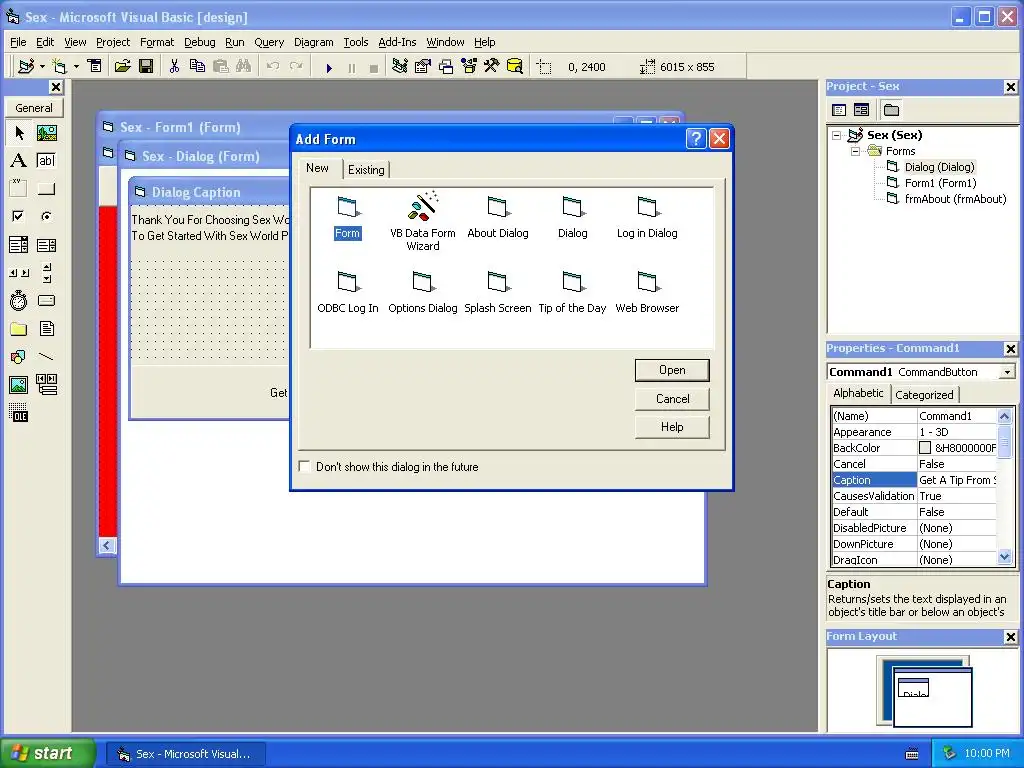Screen dimensions: 1024x768
Task: Choose the Log in Dialog template
Action: coord(647,217)
